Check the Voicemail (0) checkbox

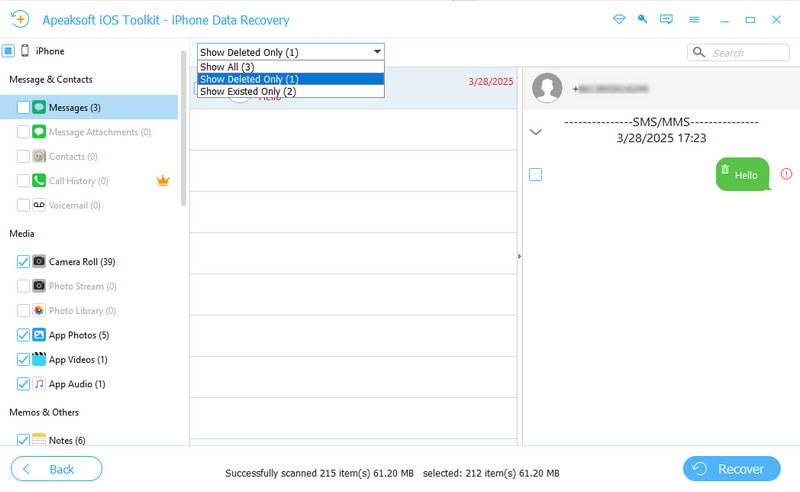coord(23,205)
